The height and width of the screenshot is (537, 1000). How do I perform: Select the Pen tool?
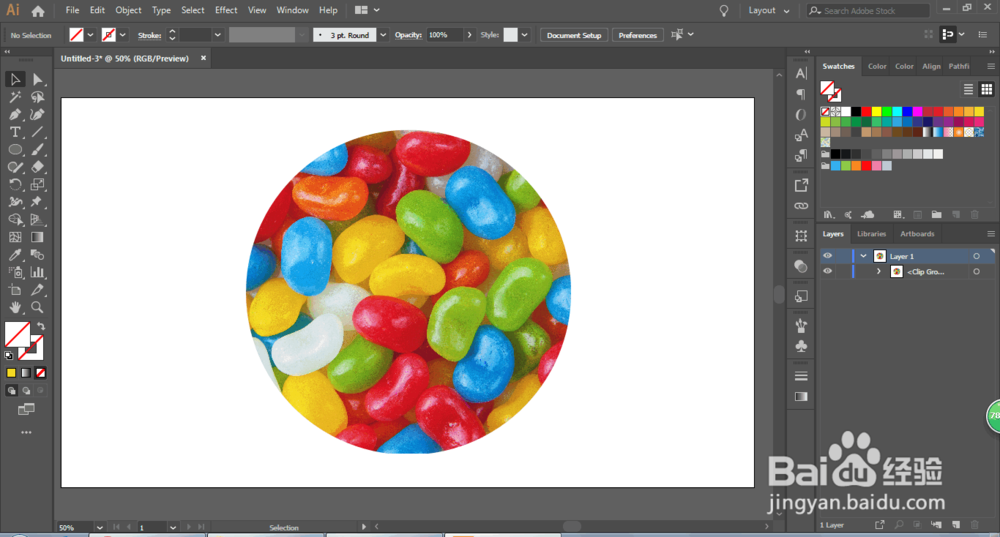coord(15,115)
